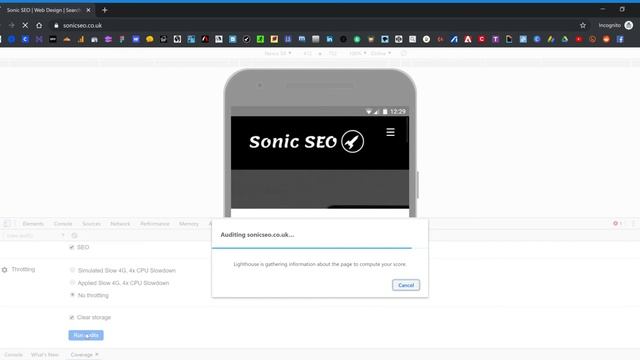640x360 pixels.
Task: Open the Facebook bookmark icon
Action: pos(620,39)
